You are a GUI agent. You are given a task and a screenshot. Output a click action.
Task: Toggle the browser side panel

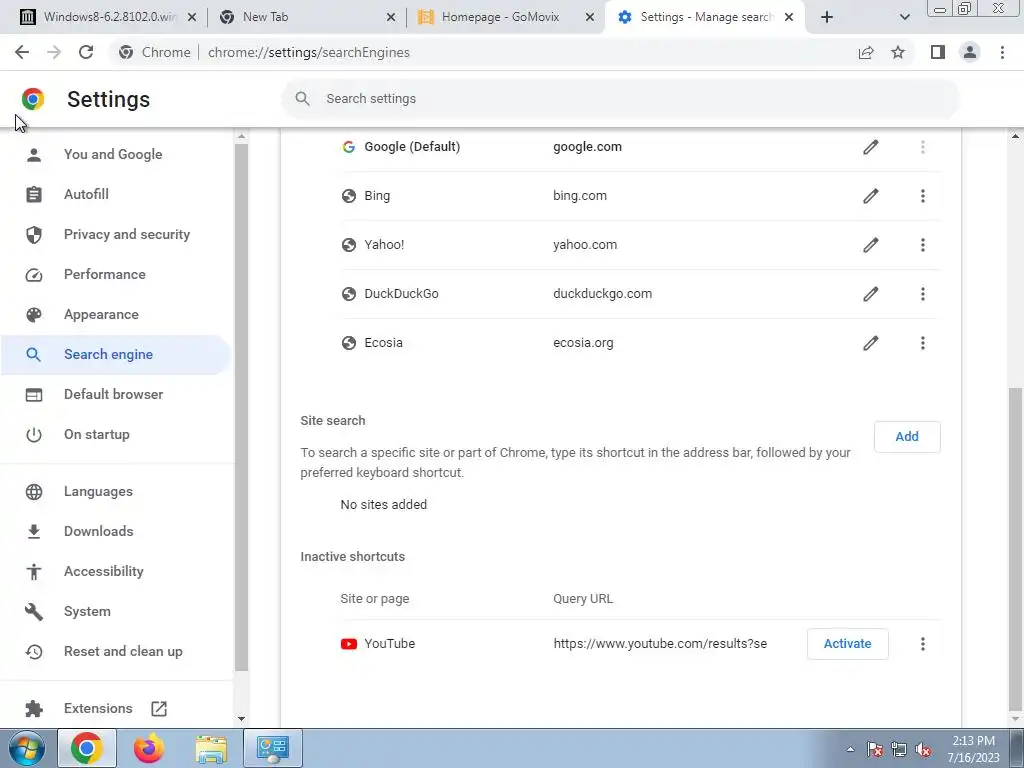(x=938, y=52)
